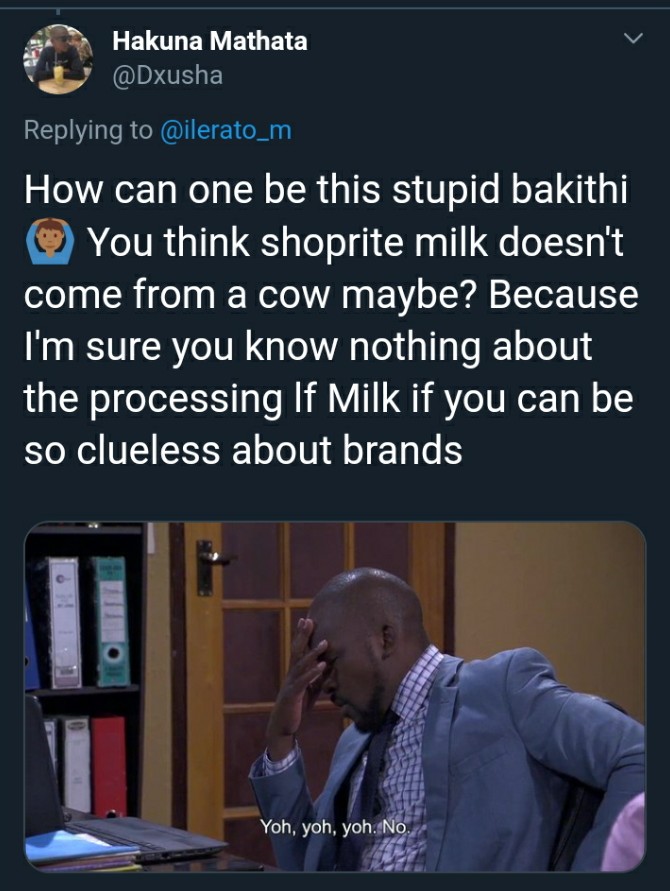The image size is (670, 891).
Task: Click the tweet's first line "How can one"
Action: click(138, 190)
